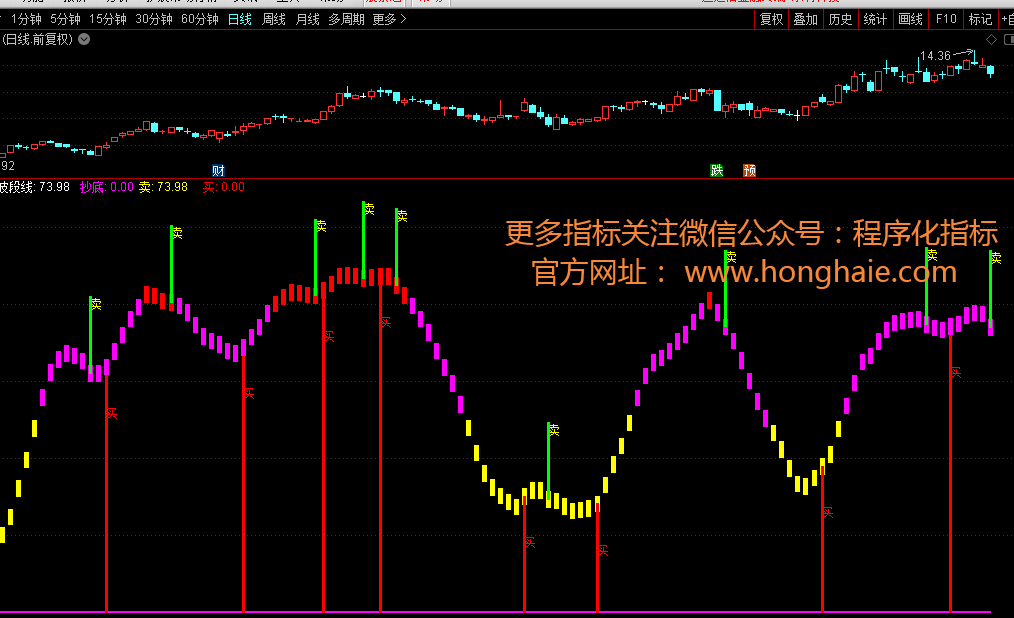
Task: Toggle the 历史 history view
Action: coord(840,19)
